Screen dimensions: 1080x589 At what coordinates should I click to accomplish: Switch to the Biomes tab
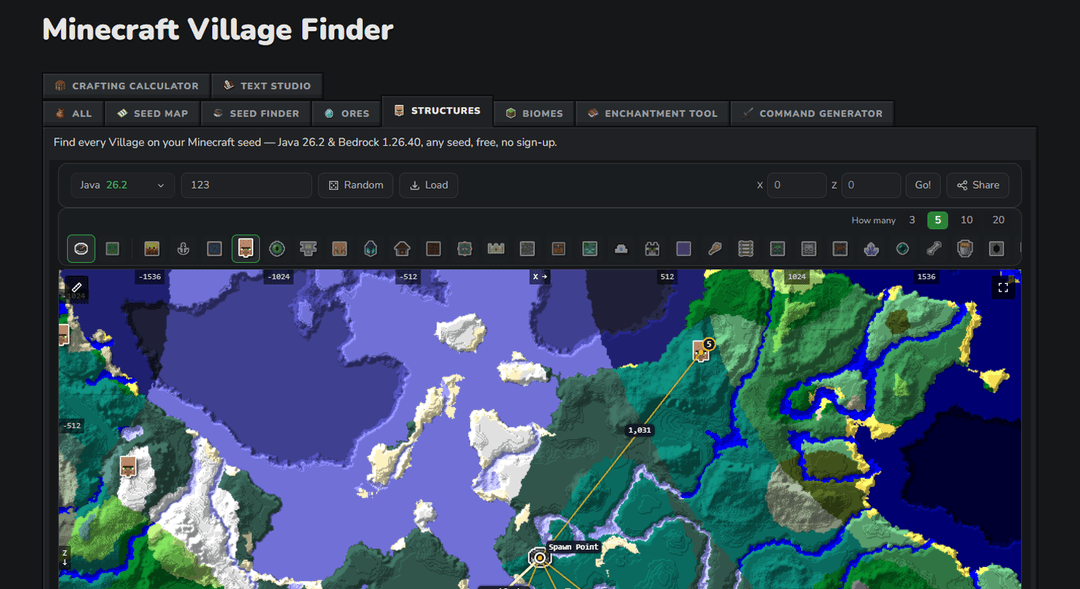click(534, 114)
